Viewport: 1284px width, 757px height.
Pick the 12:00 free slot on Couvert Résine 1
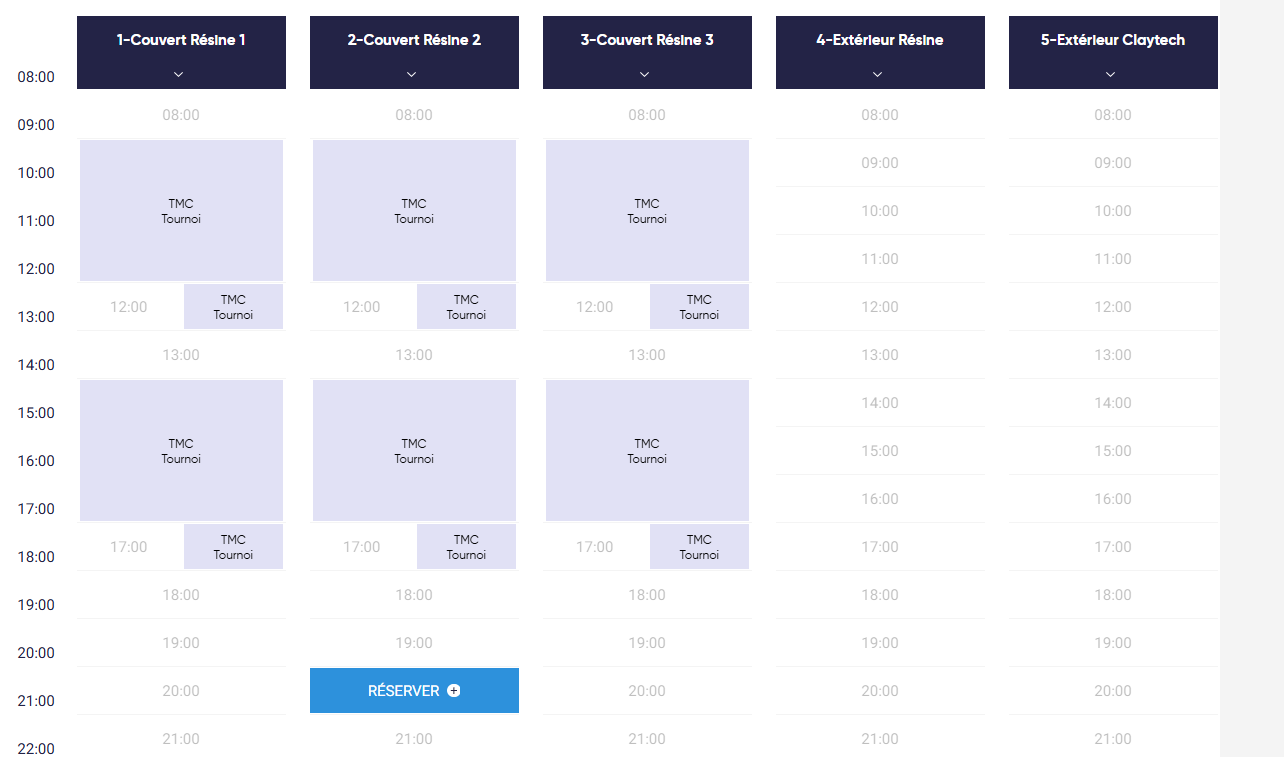pyautogui.click(x=129, y=307)
